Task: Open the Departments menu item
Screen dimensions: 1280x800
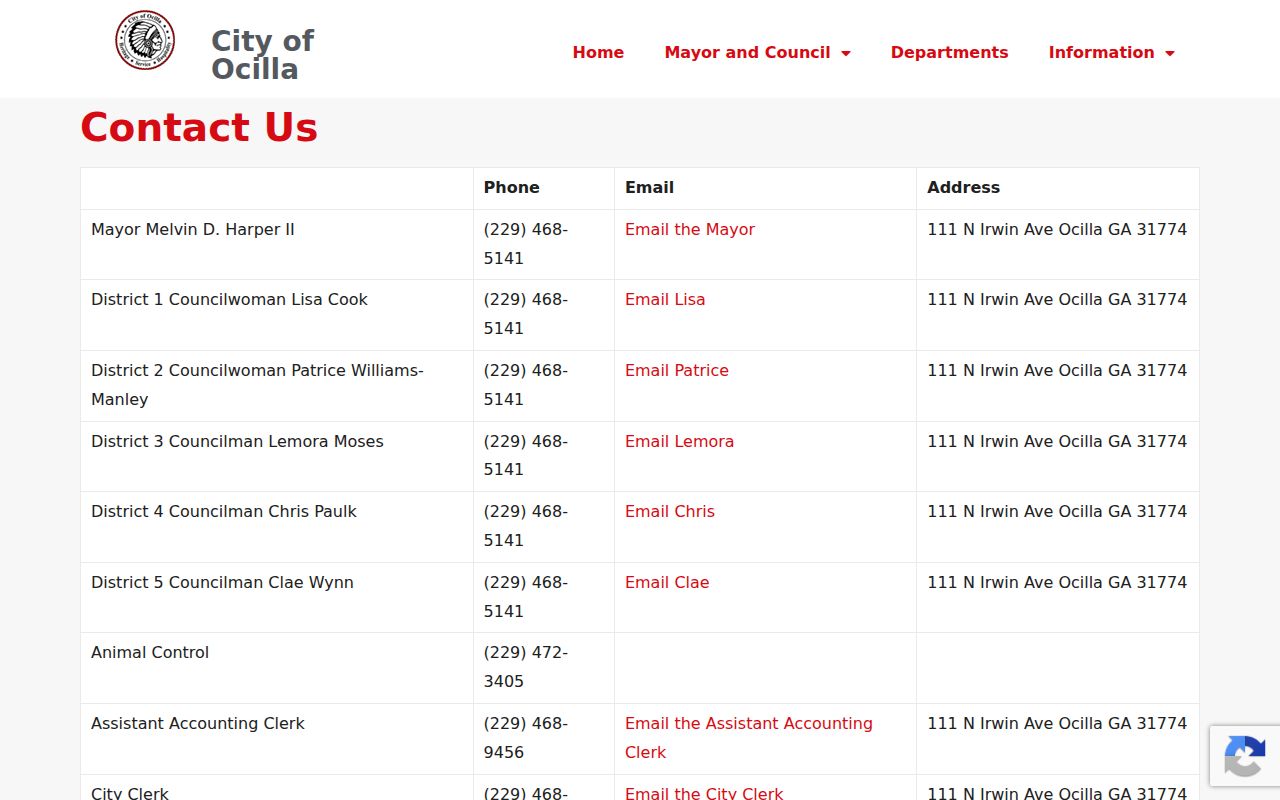Action: point(949,52)
